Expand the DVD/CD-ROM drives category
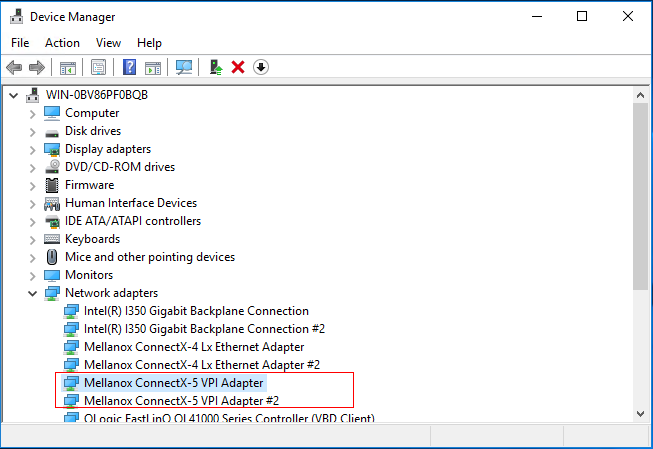 (32, 167)
